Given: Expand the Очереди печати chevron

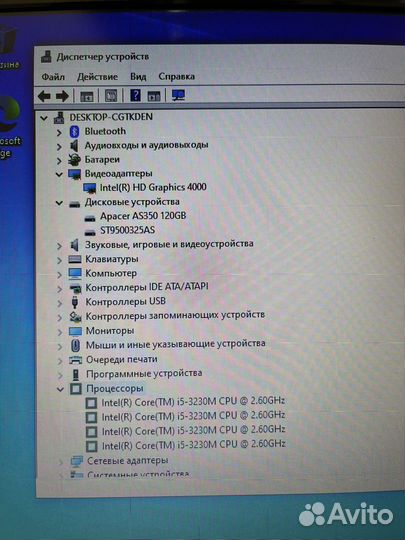Looking at the screenshot, I should point(60,361).
